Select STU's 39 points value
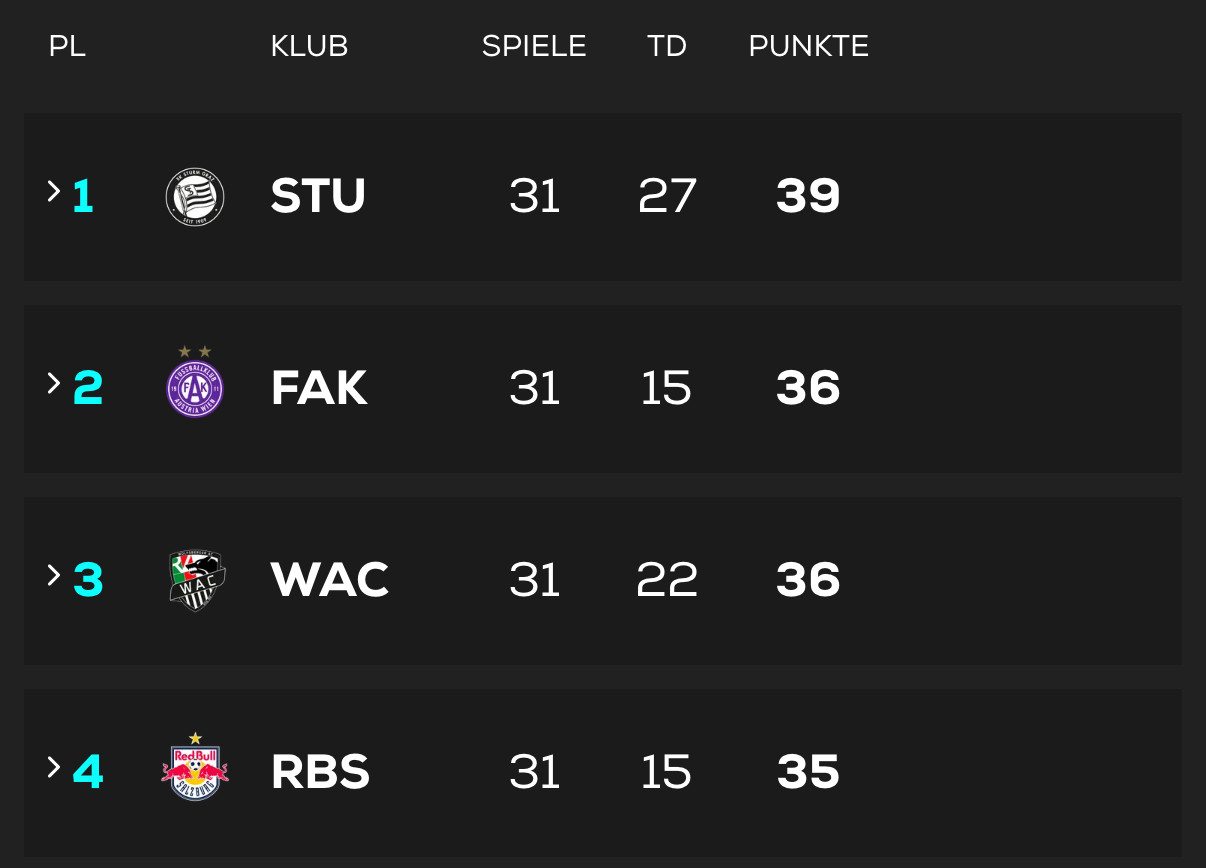 (x=808, y=196)
